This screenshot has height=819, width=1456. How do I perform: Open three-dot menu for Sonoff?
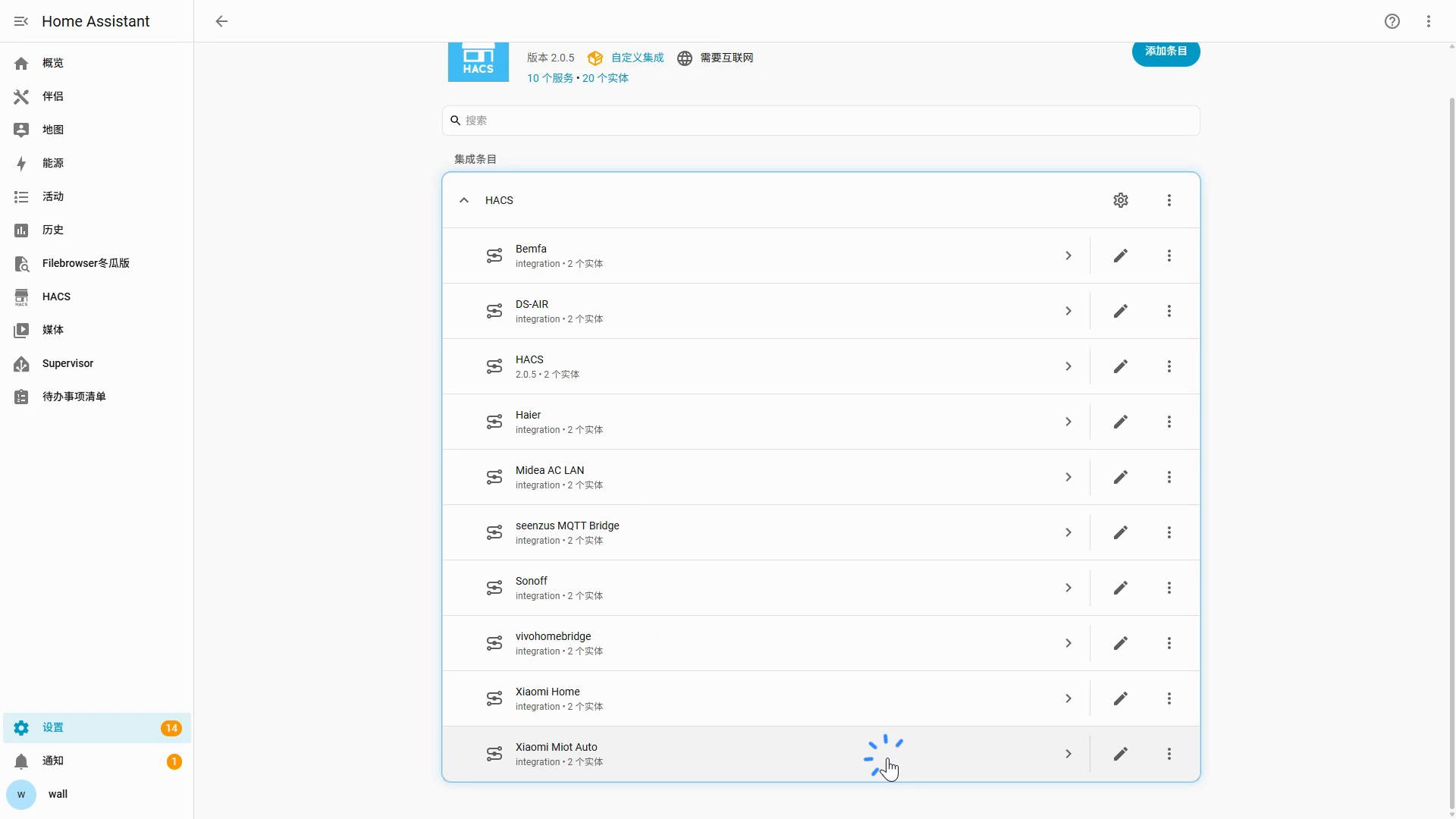coord(1169,588)
